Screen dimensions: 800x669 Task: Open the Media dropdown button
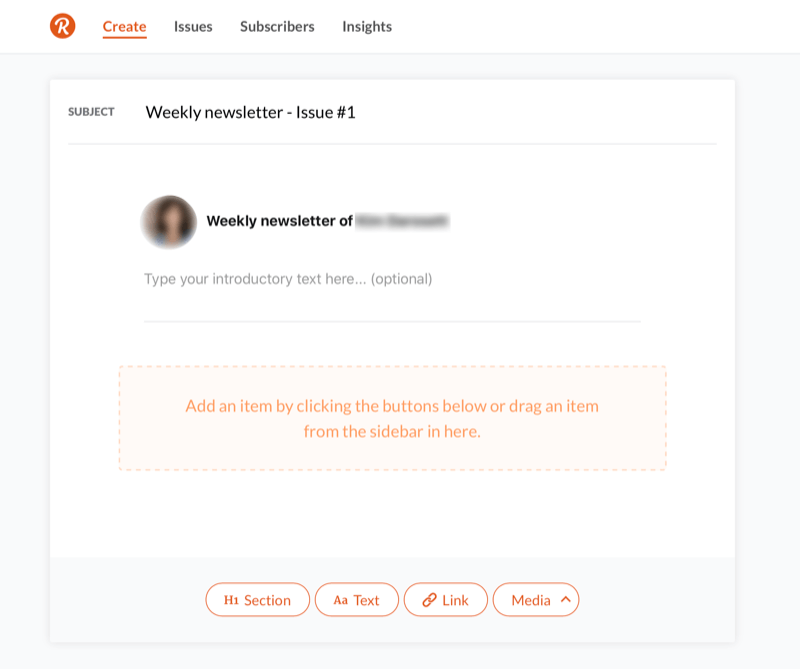click(x=536, y=600)
